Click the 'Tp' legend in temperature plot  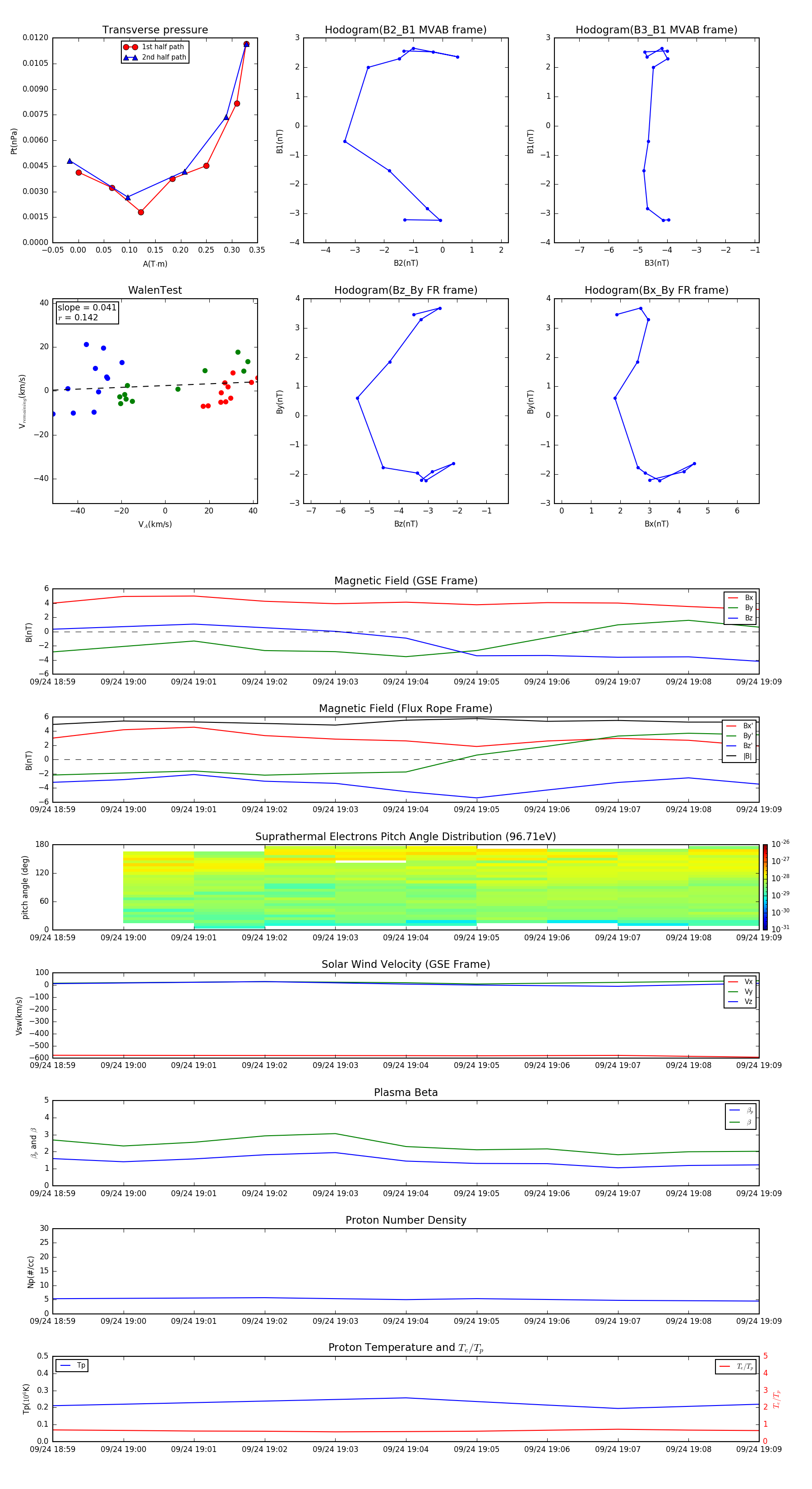(x=72, y=1365)
